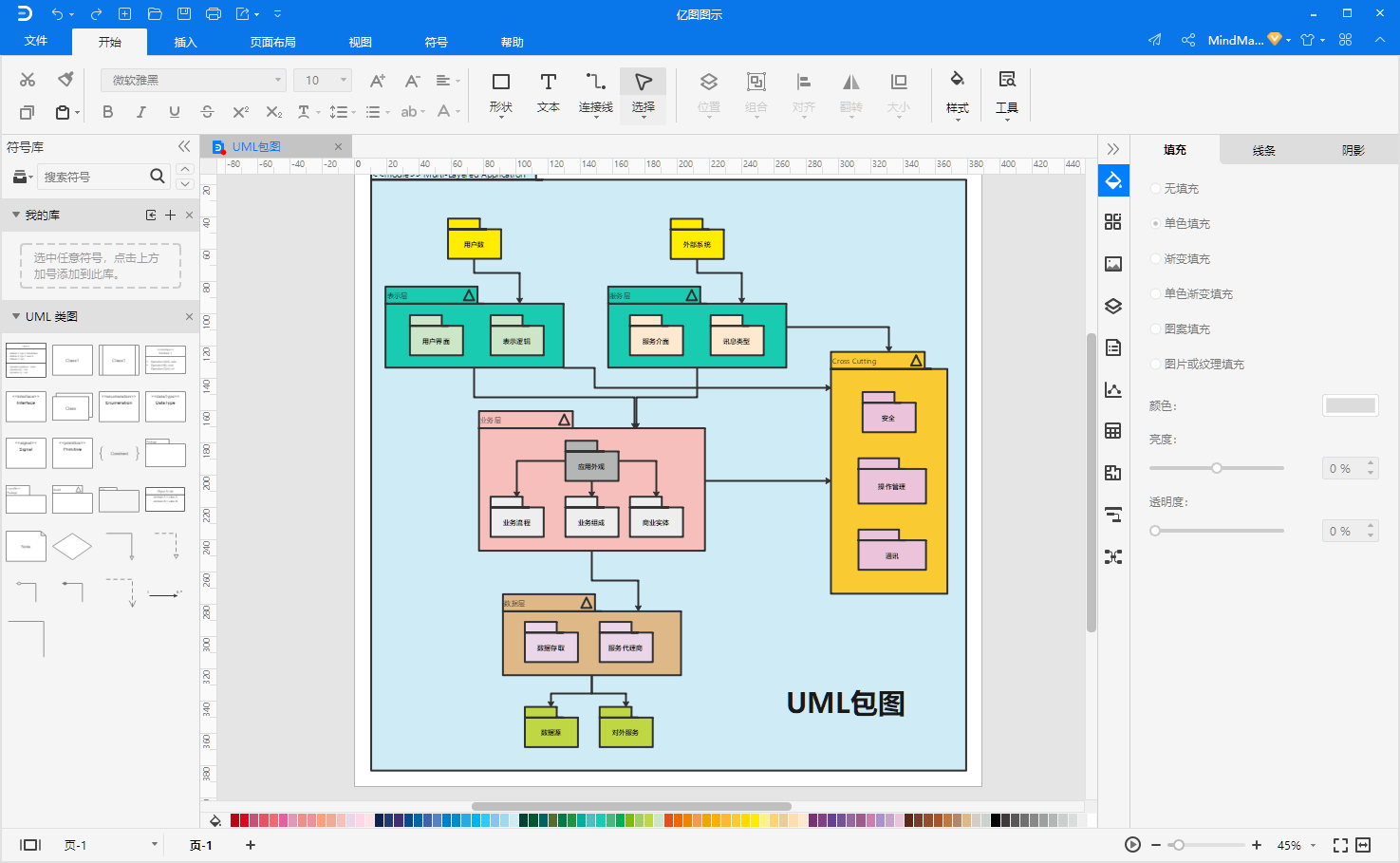Add a new page with plus button
Screen dimensions: 1400x863
tap(251, 845)
